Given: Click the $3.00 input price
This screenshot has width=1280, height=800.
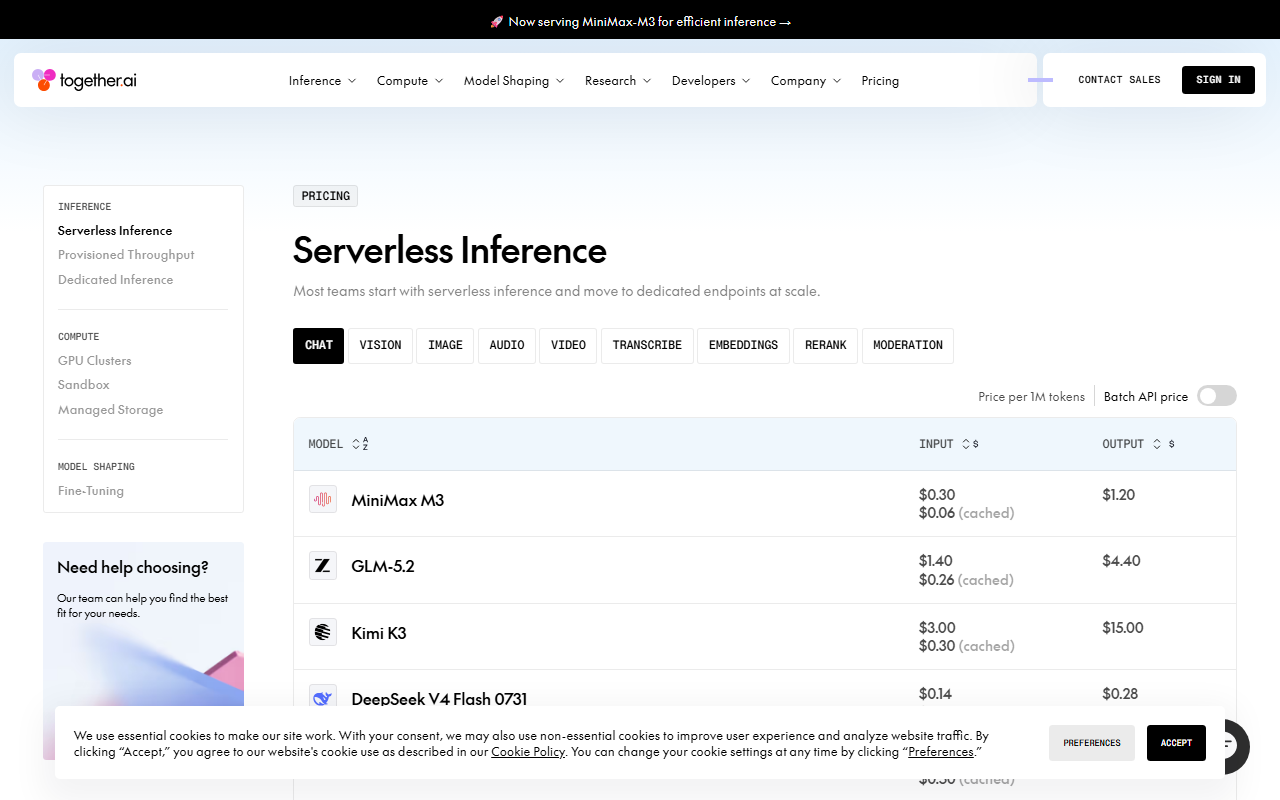Looking at the screenshot, I should pos(937,628).
